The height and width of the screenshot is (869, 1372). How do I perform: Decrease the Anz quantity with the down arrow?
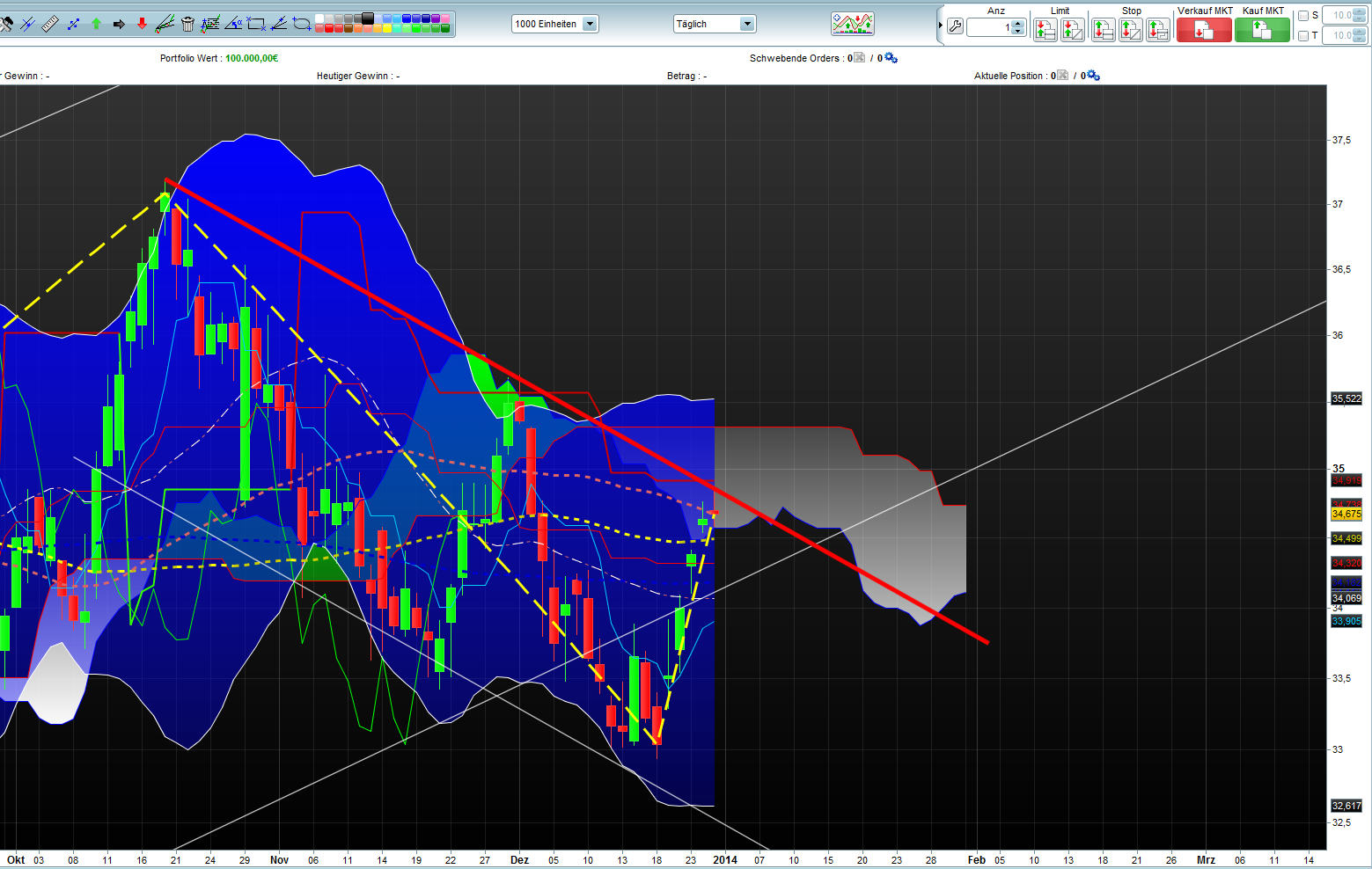pos(1018,31)
